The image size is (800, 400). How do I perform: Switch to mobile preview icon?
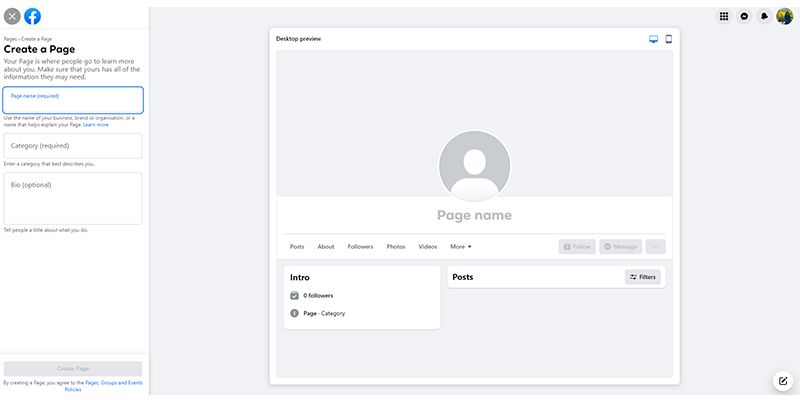point(668,39)
